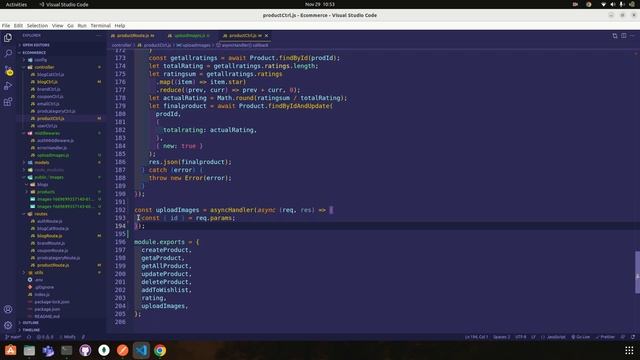Image resolution: width=640 pixels, height=360 pixels.
Task: Open editor More Actions ellipsis
Action: (632, 36)
